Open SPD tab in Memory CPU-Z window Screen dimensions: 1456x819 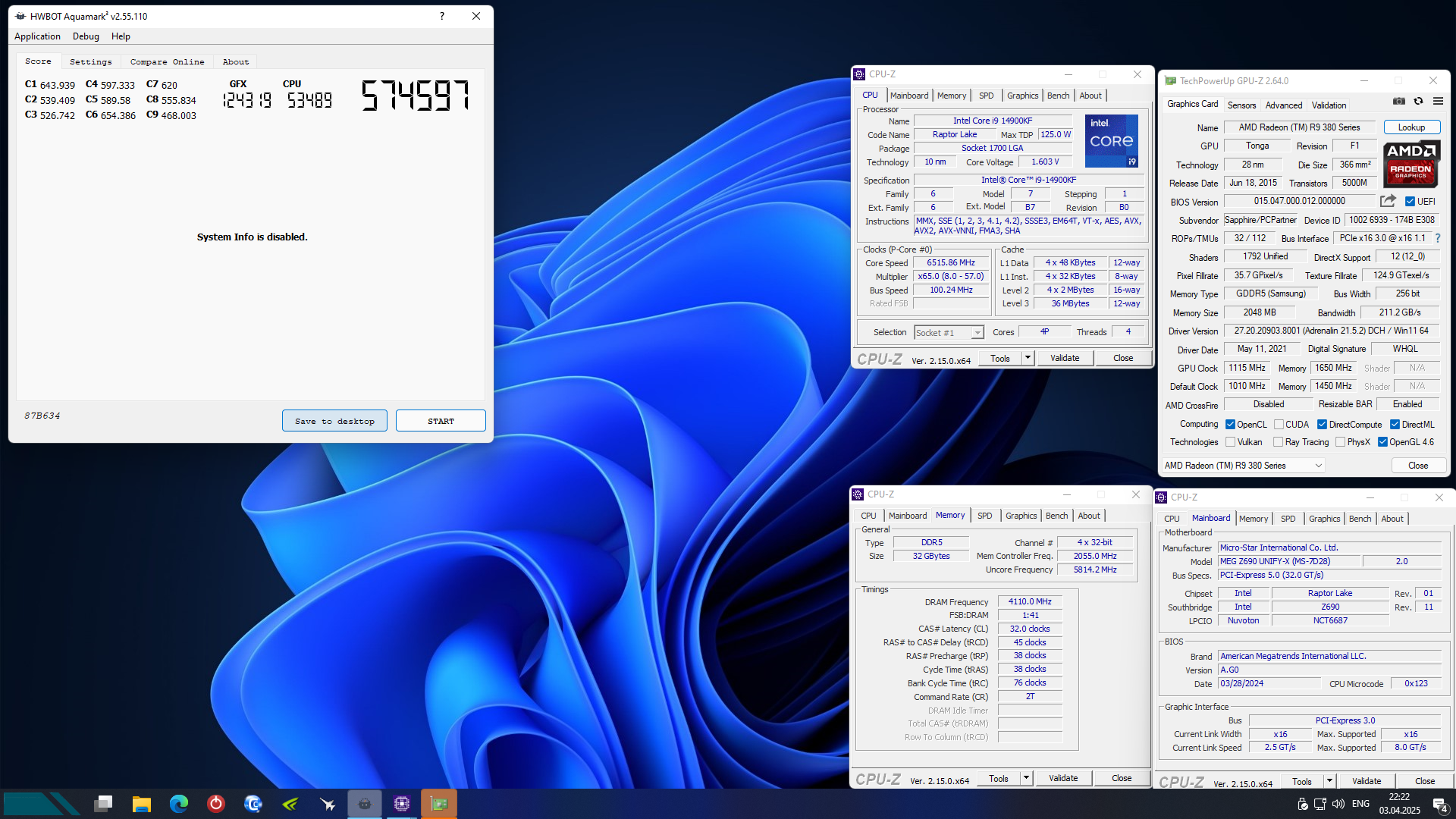(984, 516)
